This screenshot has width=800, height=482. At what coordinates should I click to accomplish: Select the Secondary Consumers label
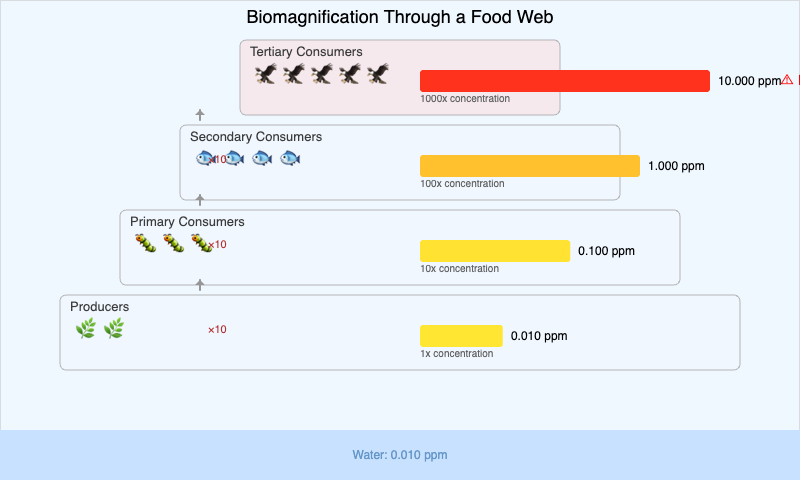(x=256, y=137)
